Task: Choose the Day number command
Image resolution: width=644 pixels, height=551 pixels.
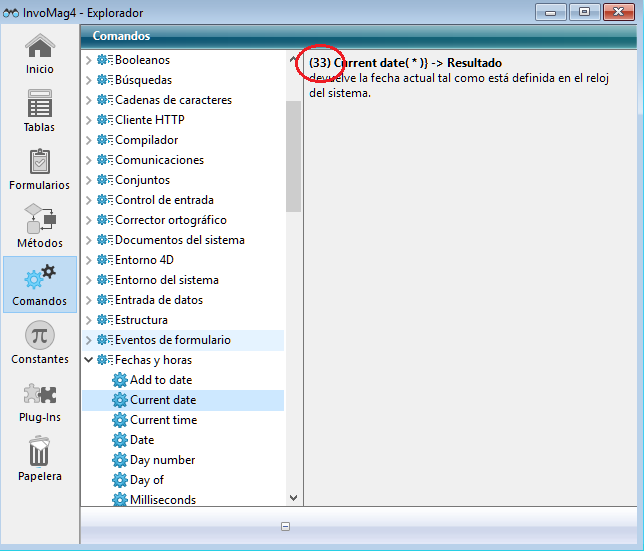Action: point(162,460)
